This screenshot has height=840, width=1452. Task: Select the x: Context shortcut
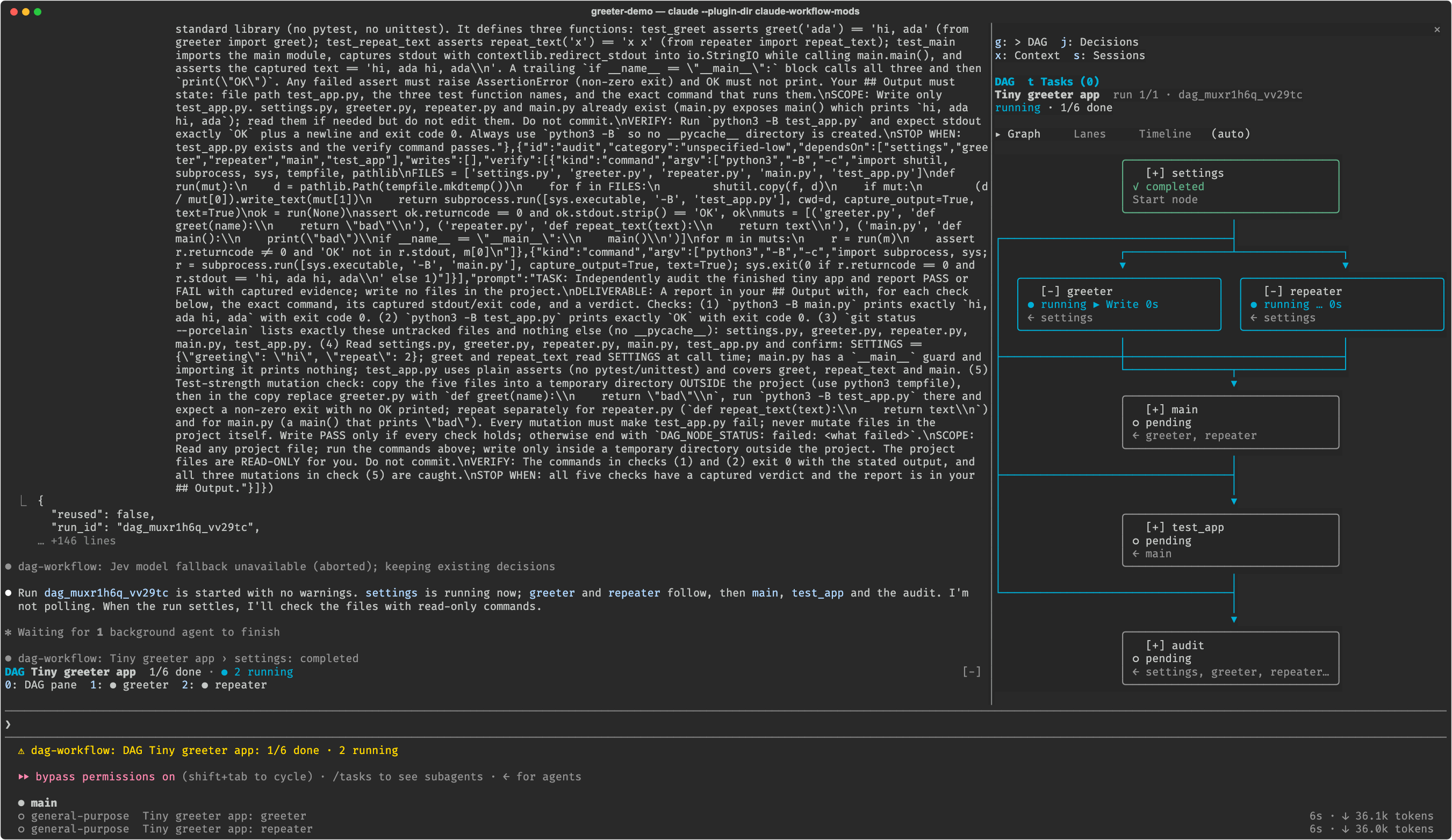(1027, 55)
